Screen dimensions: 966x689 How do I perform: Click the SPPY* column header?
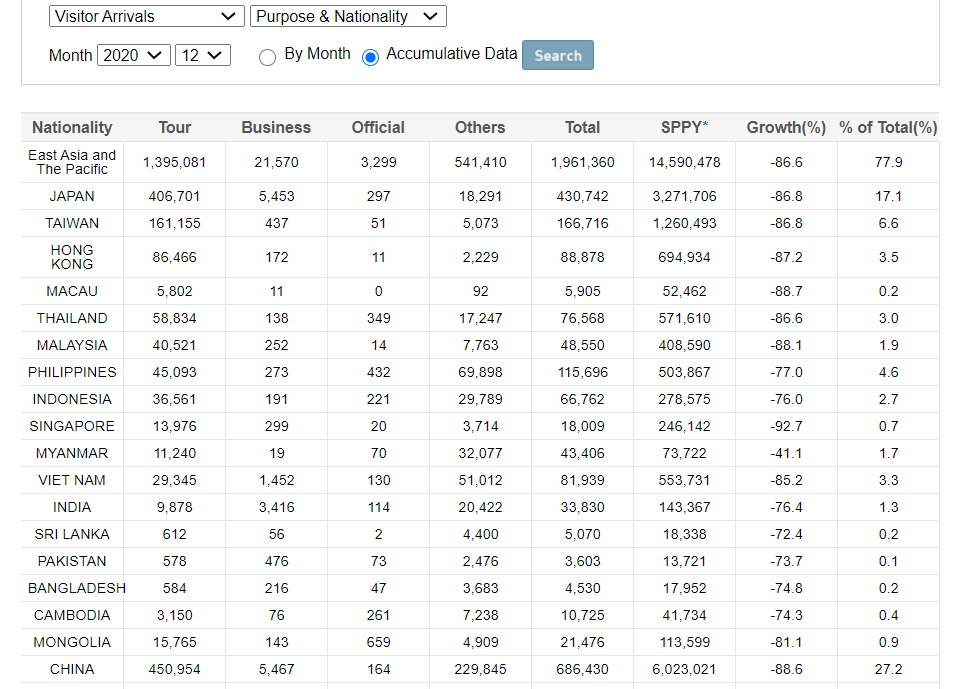[684, 128]
